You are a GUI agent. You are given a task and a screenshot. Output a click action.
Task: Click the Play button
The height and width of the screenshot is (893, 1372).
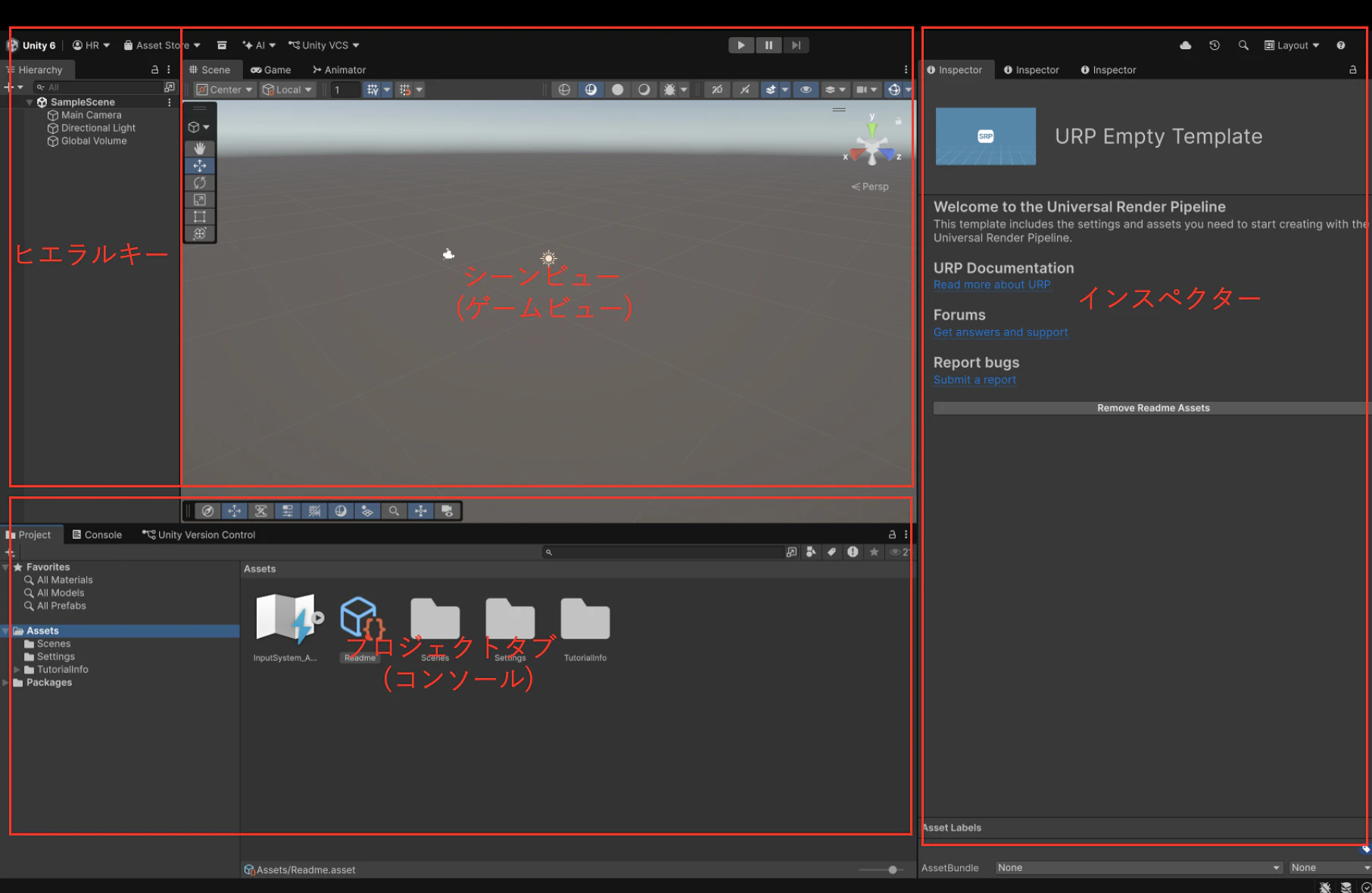point(741,45)
